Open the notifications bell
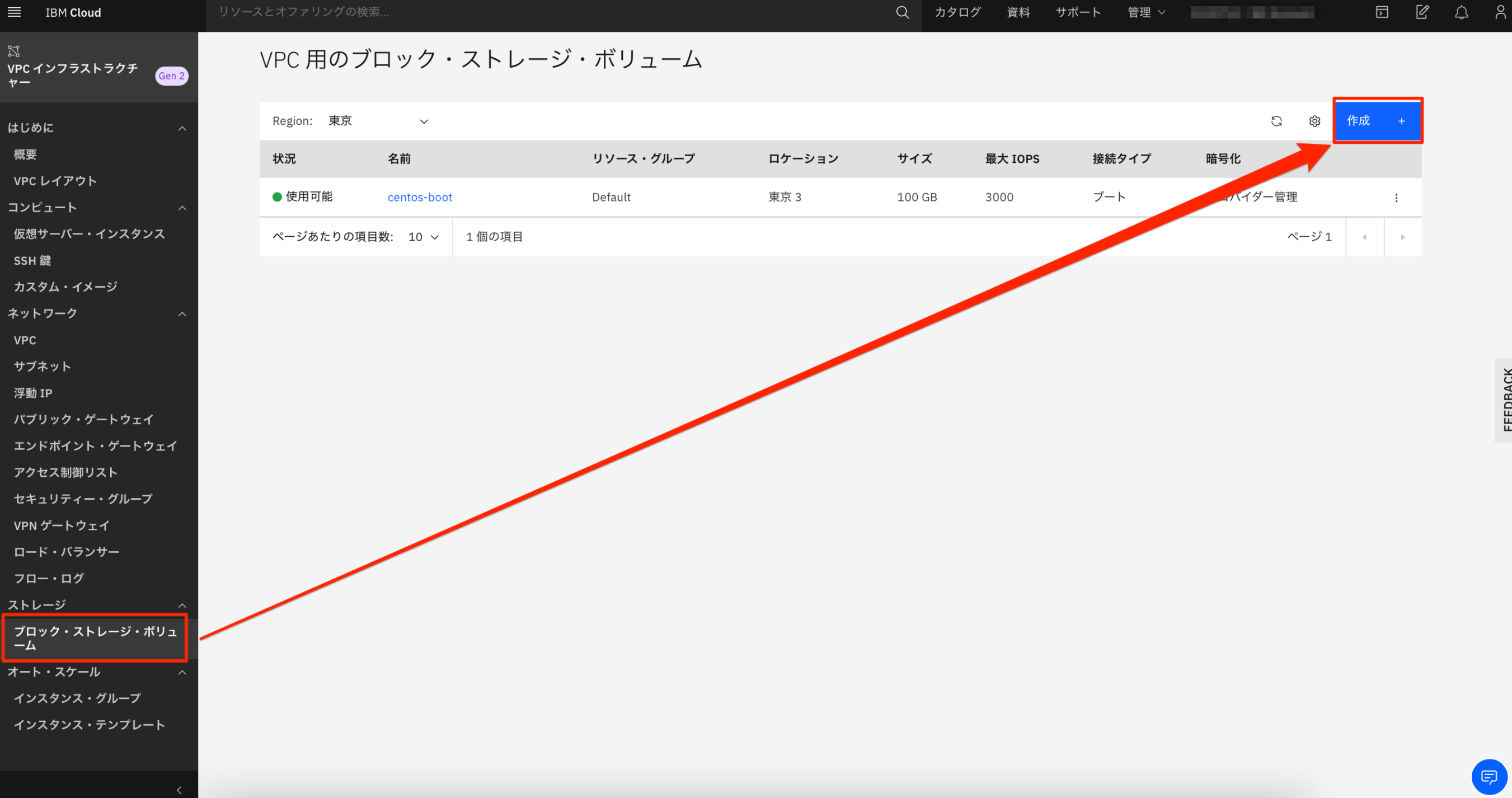 click(1462, 12)
